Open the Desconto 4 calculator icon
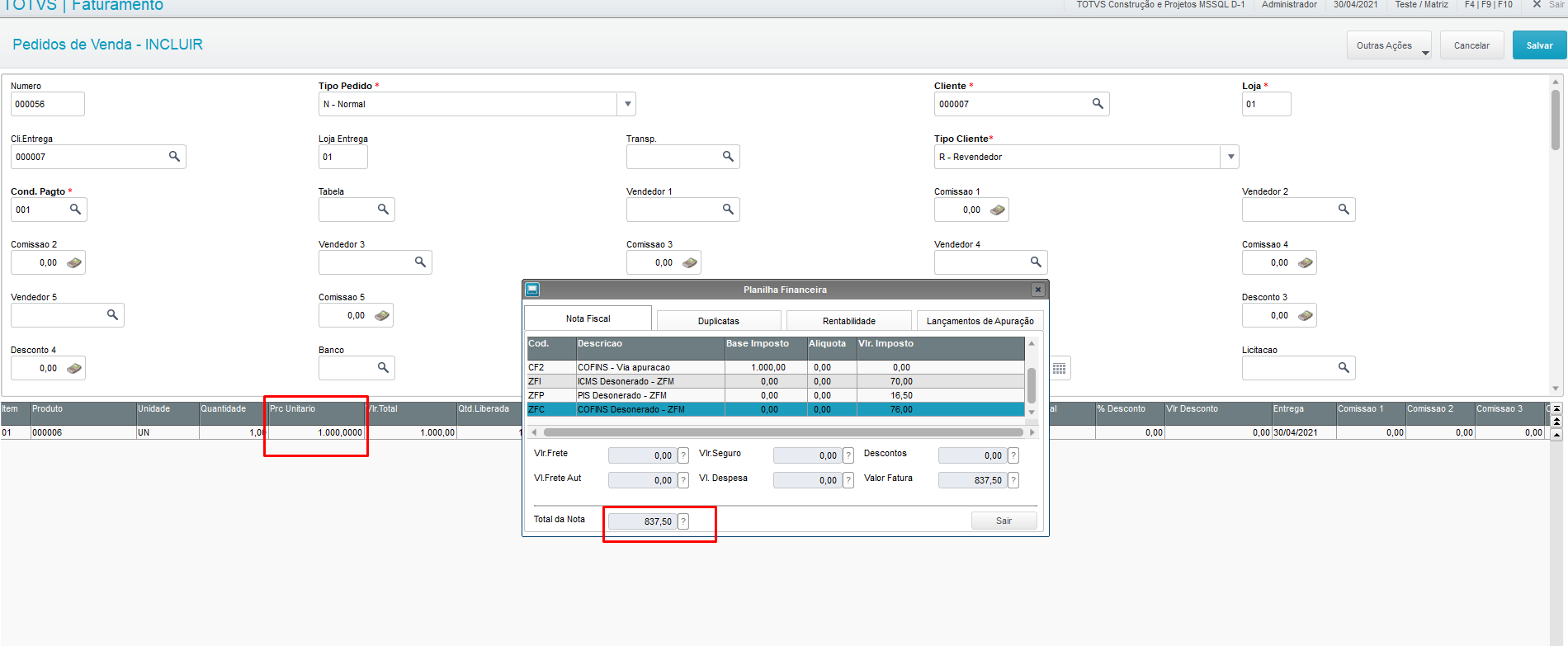The image size is (1568, 646). tap(74, 369)
